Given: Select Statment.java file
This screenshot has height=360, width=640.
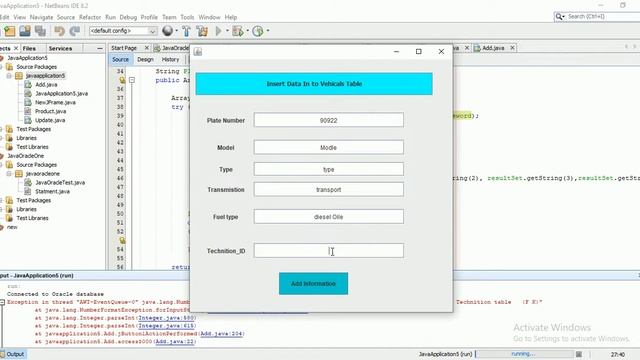Looking at the screenshot, I should [x=52, y=191].
